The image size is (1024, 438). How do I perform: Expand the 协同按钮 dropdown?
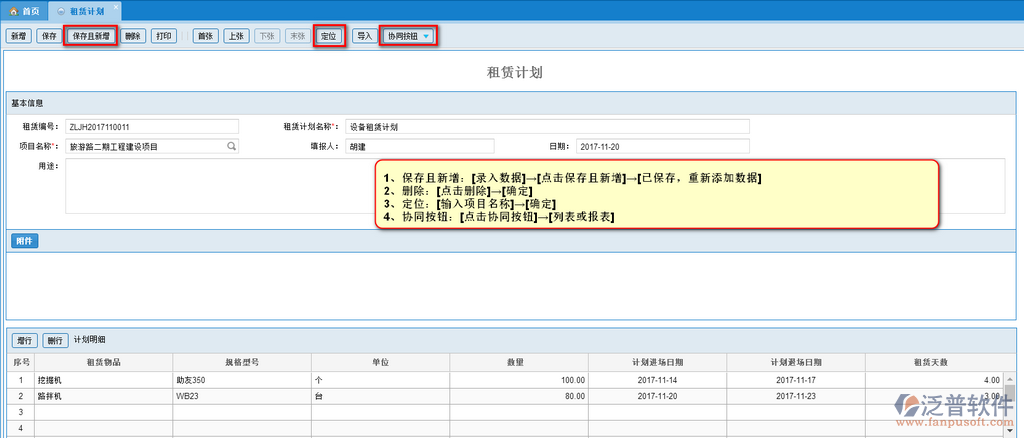point(408,36)
